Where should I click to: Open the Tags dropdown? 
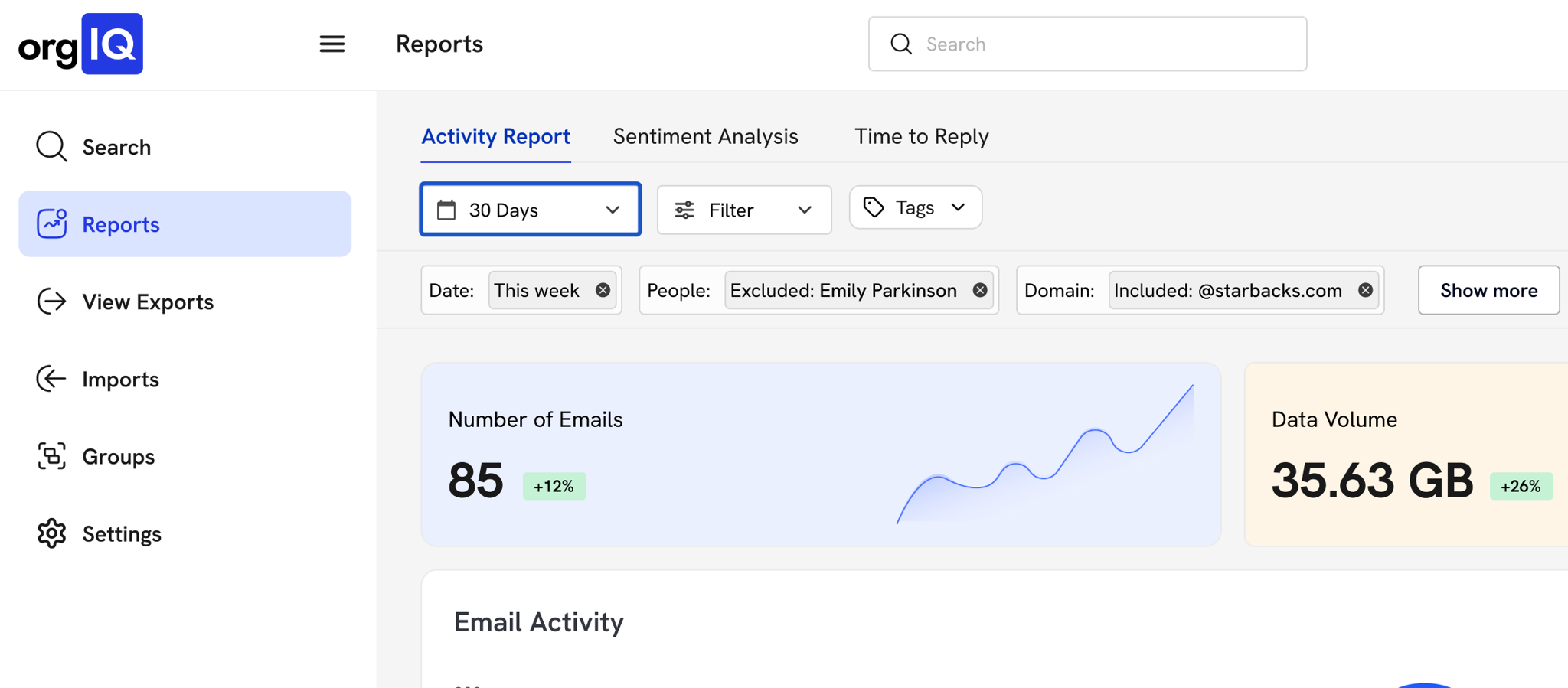tap(916, 207)
